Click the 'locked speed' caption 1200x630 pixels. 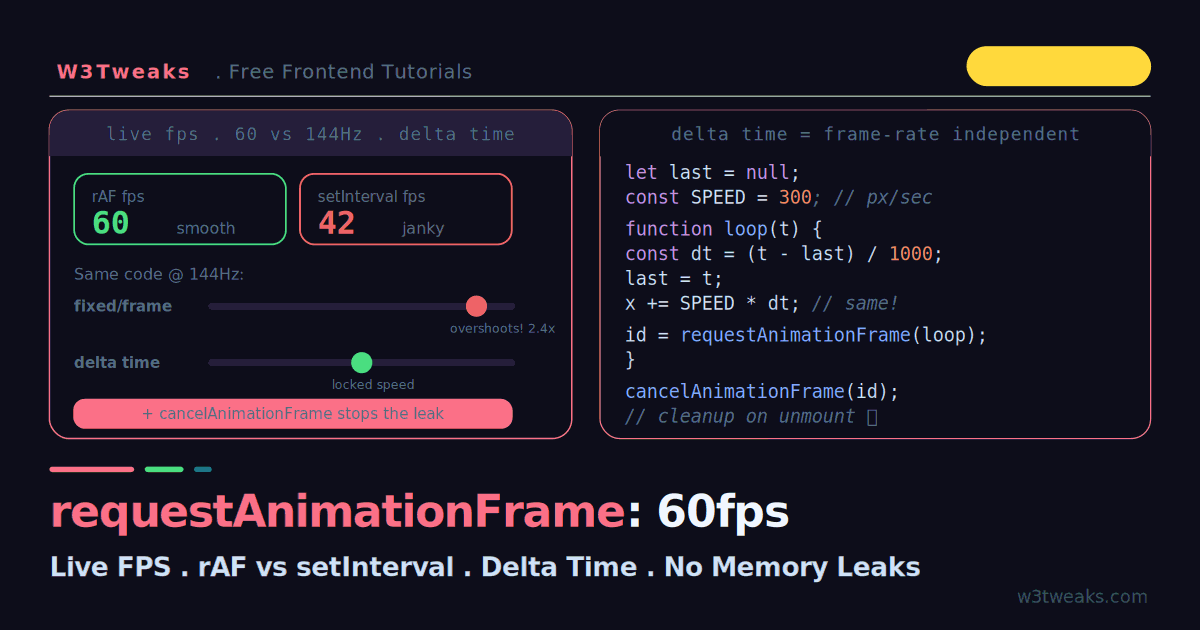373,384
